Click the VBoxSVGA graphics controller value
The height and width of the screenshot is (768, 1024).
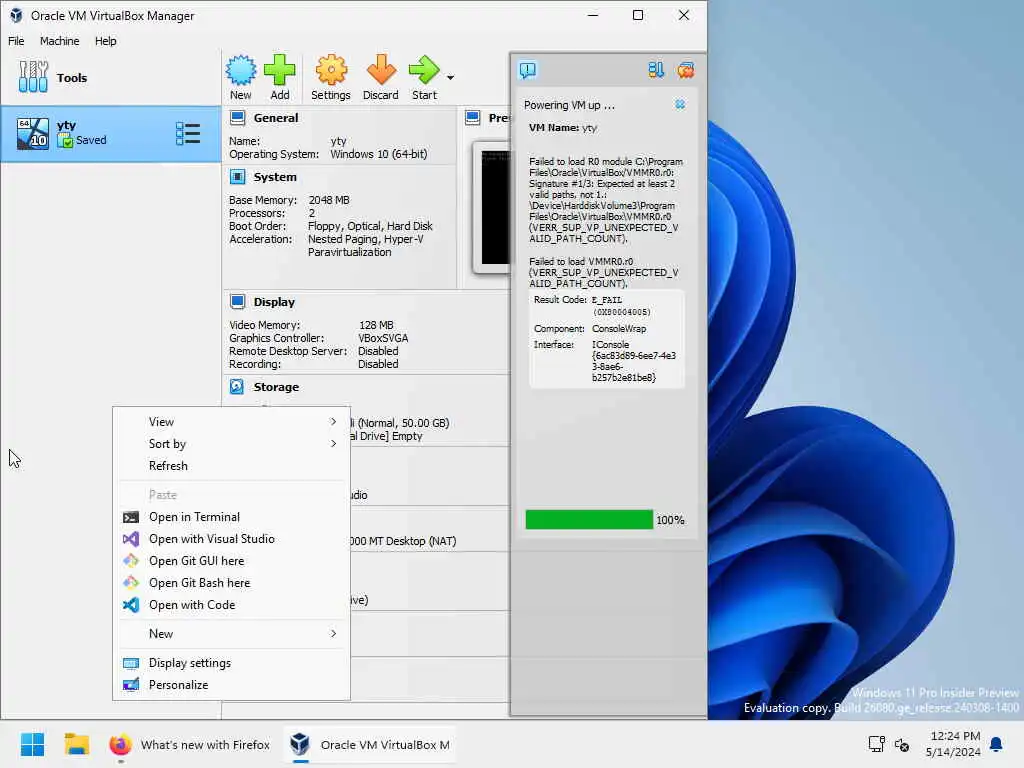[x=383, y=338]
